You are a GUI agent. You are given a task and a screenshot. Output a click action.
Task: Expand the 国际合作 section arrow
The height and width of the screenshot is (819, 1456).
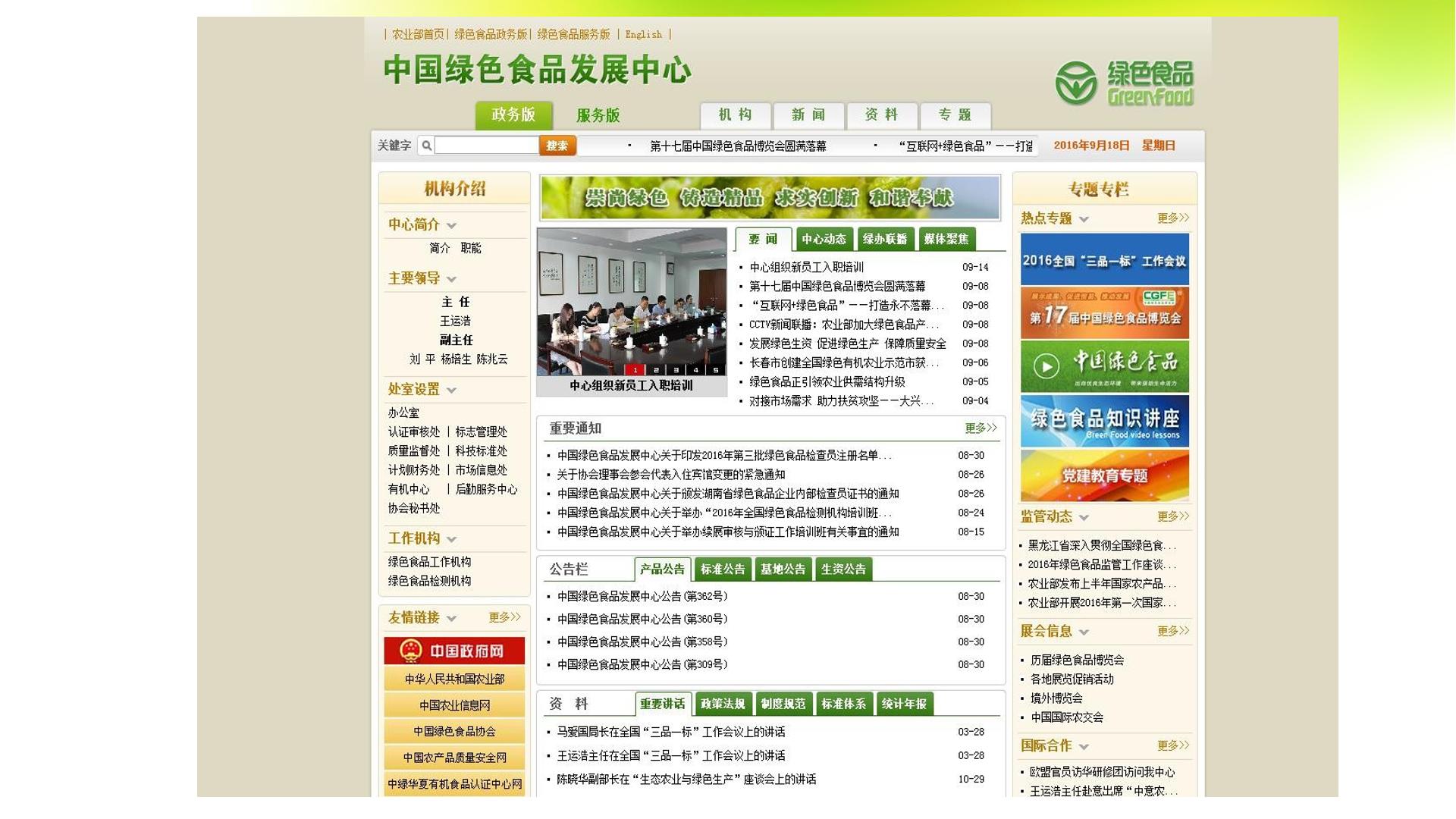tap(1084, 746)
